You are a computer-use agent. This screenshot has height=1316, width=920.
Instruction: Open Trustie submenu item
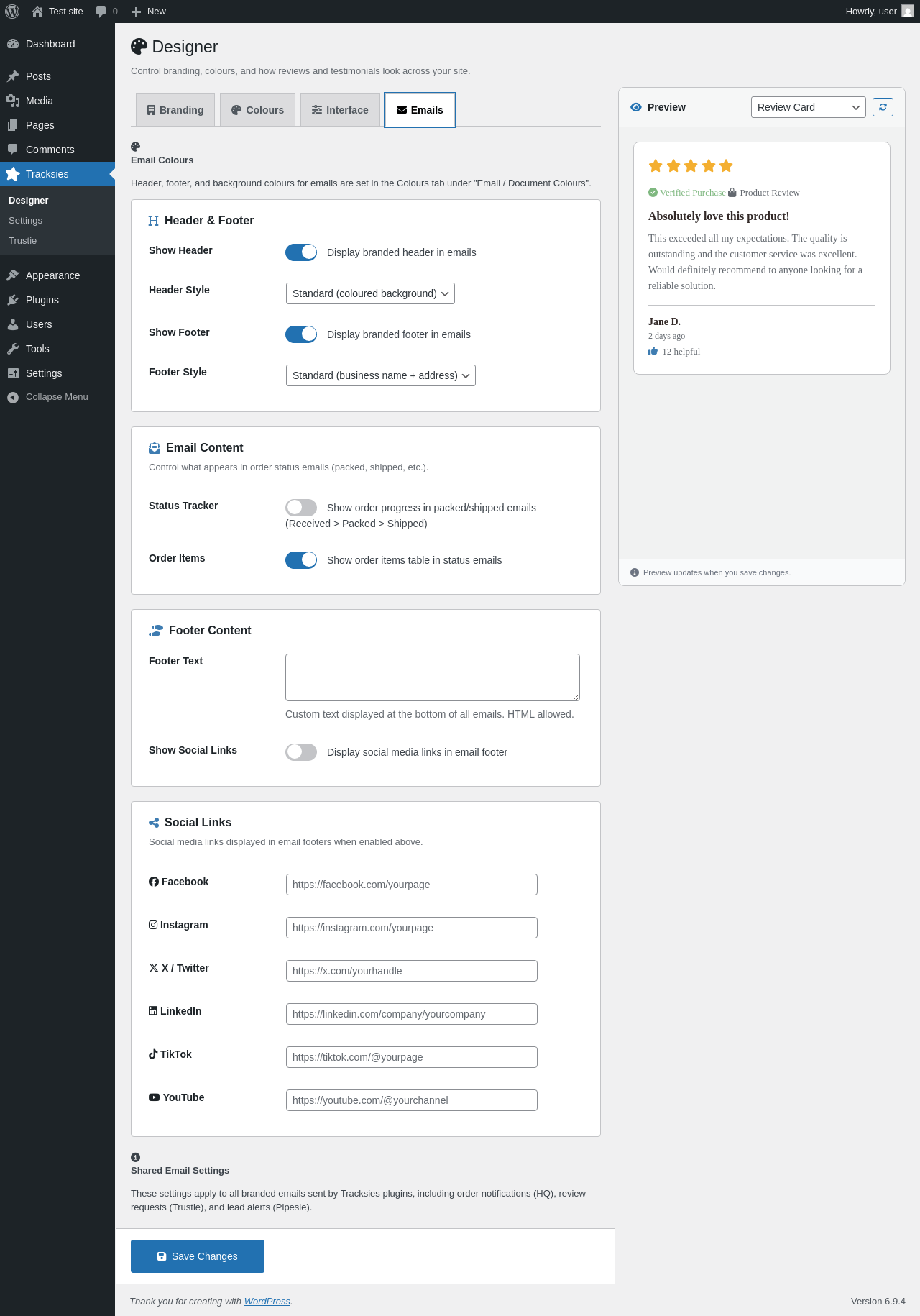coord(23,241)
